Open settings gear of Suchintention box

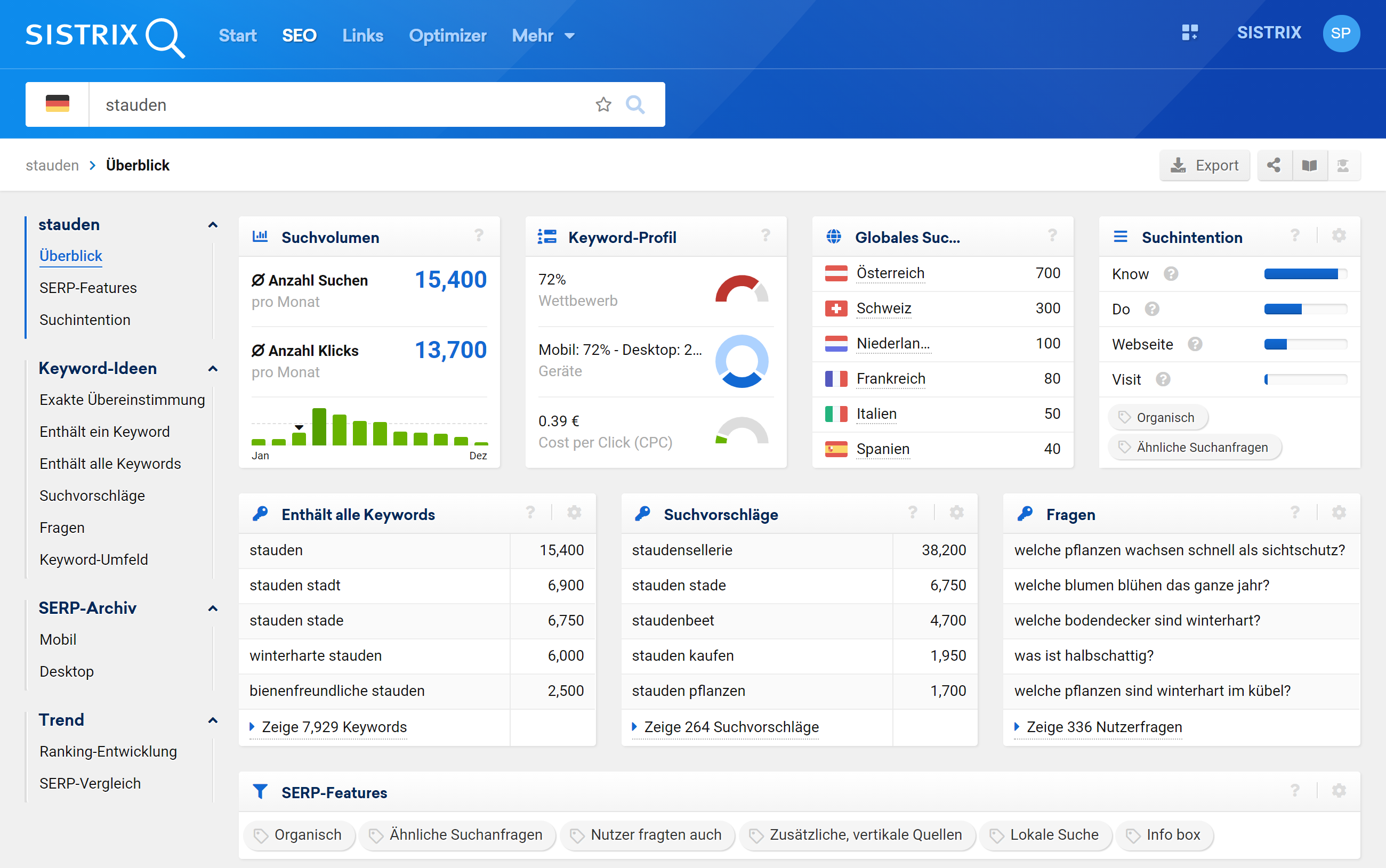(x=1339, y=236)
